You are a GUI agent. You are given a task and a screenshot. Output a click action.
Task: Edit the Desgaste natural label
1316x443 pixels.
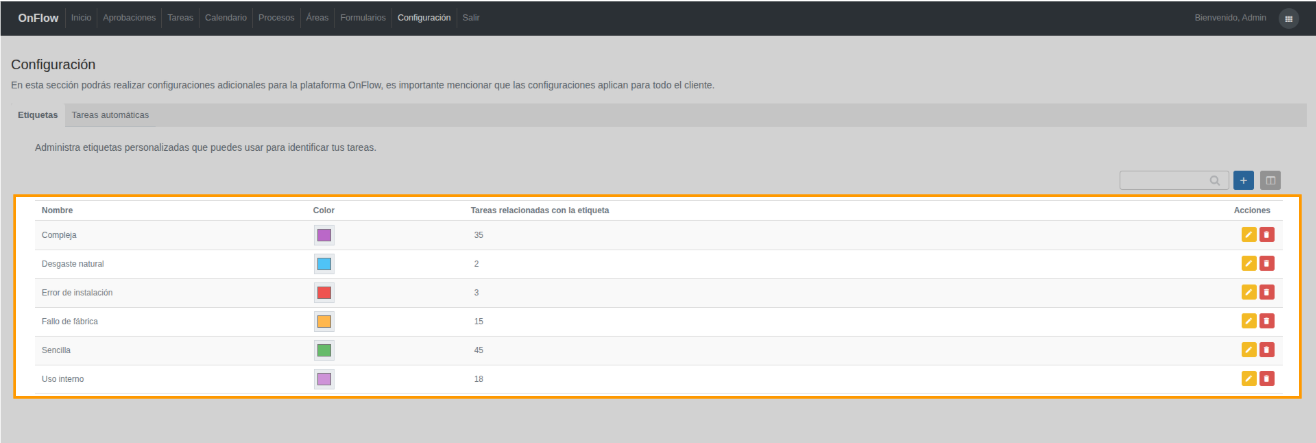[1248, 264]
